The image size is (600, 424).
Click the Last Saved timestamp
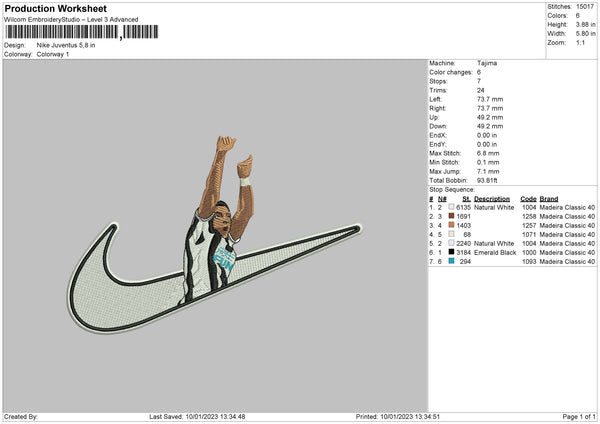click(197, 417)
